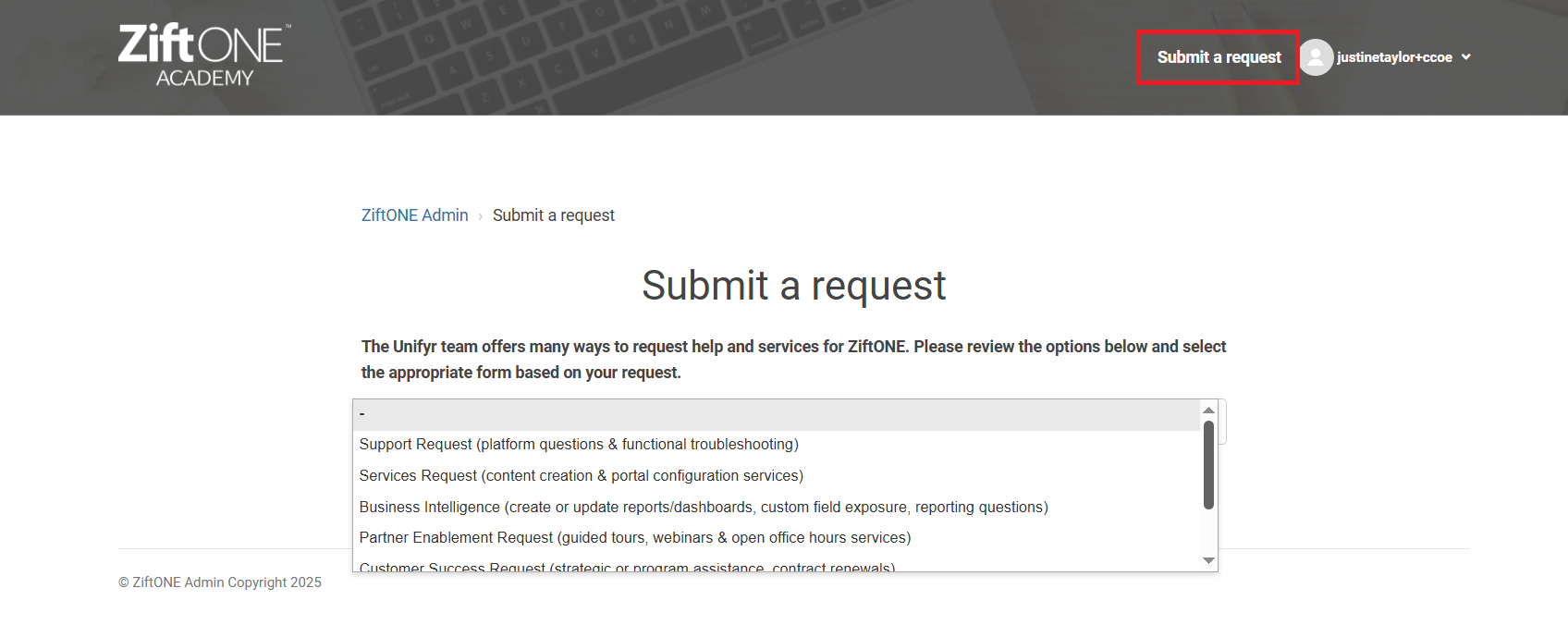Open the ZiftONE Admin breadcrumb link
Screen dimensions: 1568x625
click(413, 214)
